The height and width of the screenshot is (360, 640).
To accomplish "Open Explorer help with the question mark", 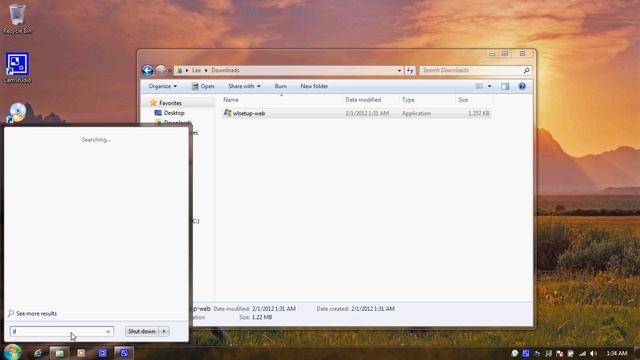I will [x=522, y=86].
